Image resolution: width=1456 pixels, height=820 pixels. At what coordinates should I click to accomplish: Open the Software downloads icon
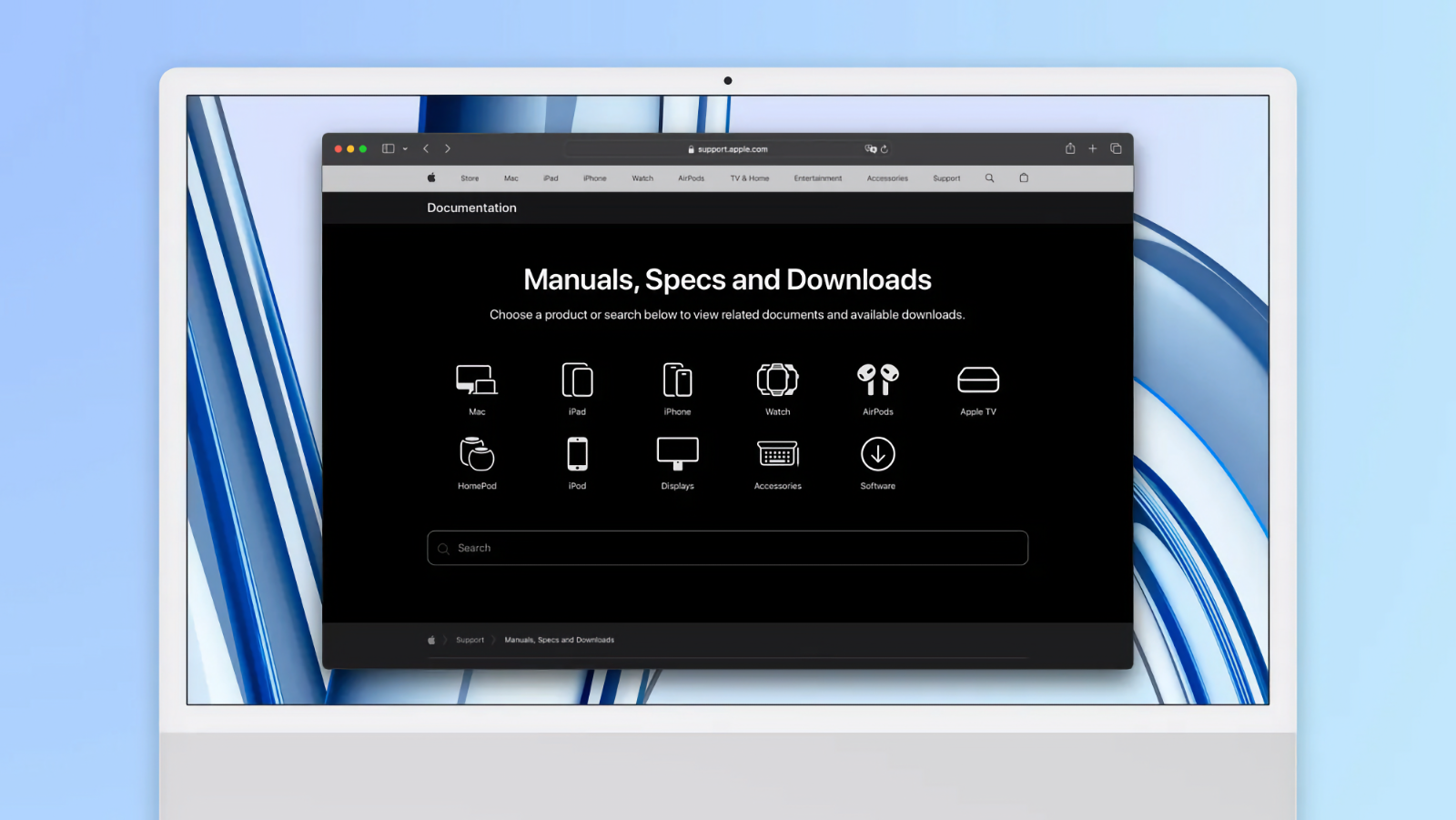tap(877, 453)
